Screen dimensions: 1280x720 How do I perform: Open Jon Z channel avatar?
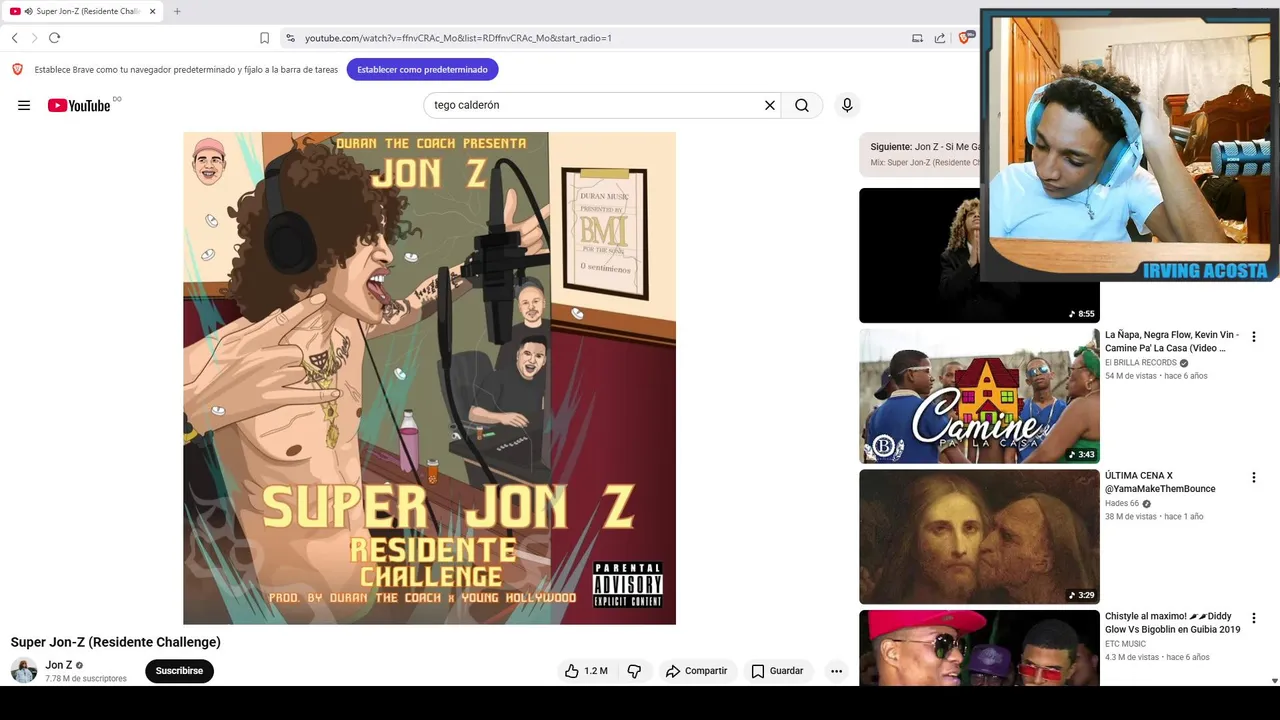click(x=24, y=670)
